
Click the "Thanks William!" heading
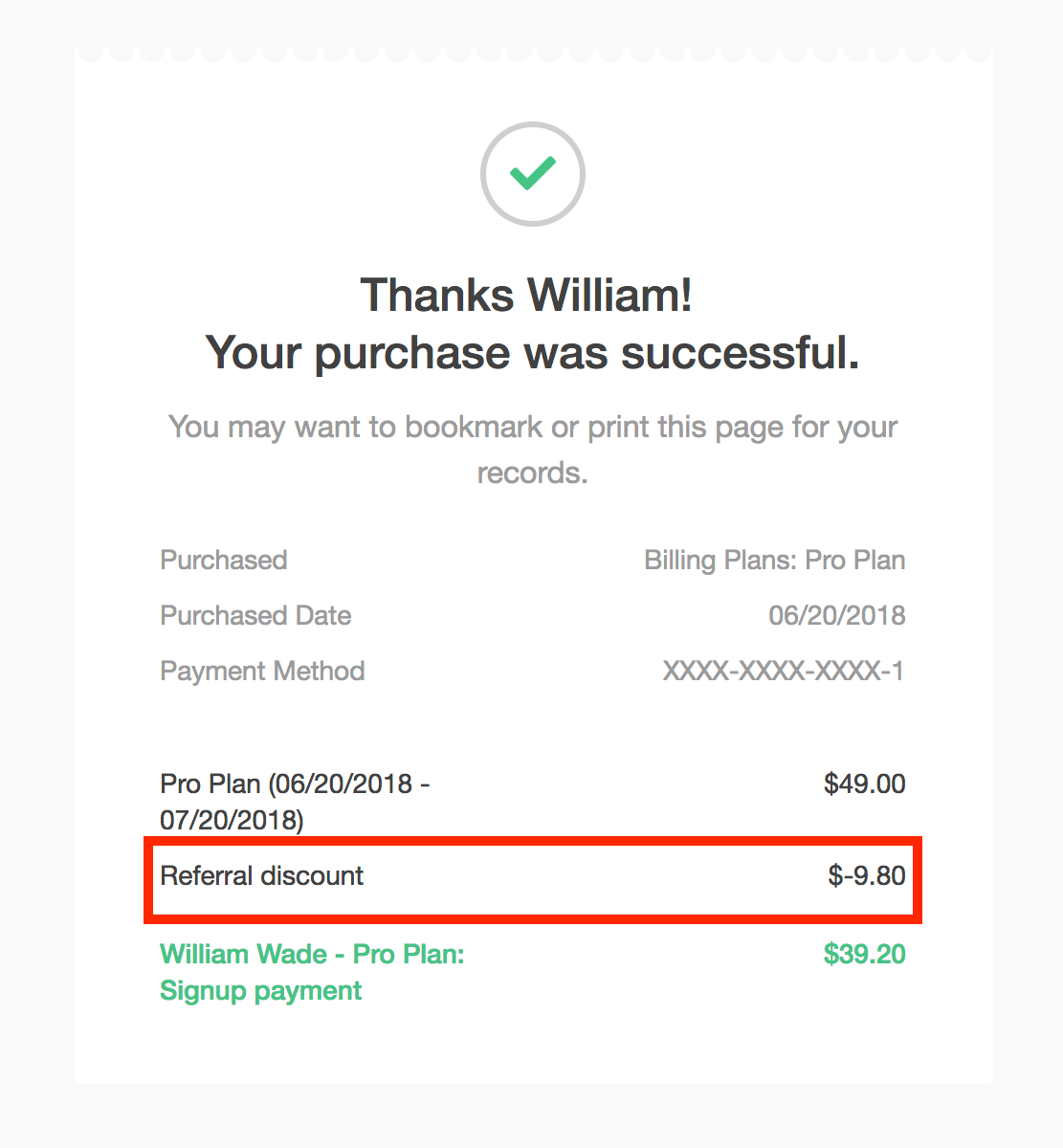[526, 295]
